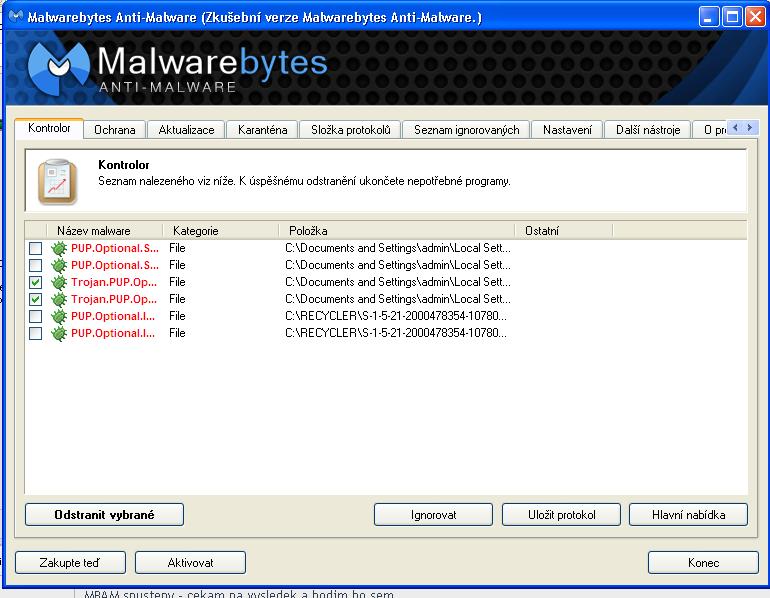This screenshot has width=770, height=598.
Task: Sort by the Položka column header
Action: point(397,231)
